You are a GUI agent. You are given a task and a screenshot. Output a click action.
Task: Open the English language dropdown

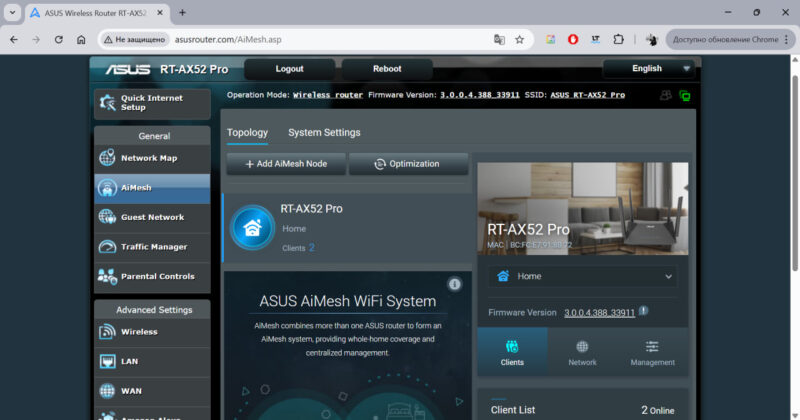648,68
